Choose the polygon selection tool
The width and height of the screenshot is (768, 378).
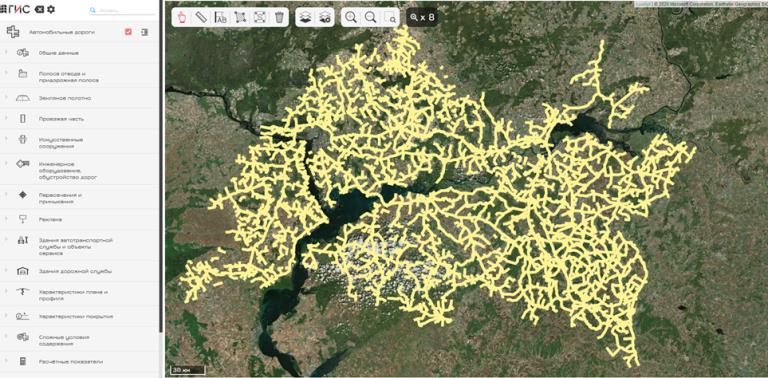[x=240, y=18]
